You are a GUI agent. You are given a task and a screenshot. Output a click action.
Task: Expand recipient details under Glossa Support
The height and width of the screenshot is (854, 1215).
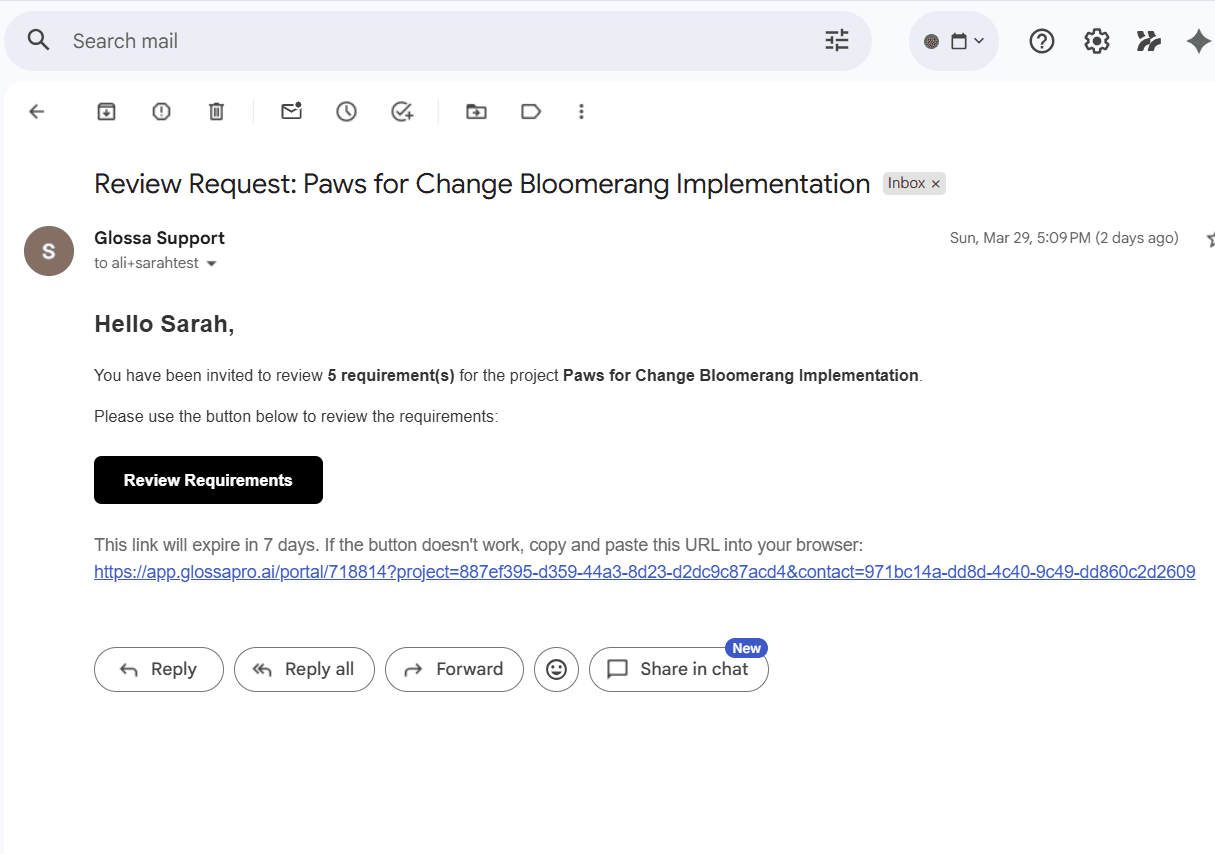(x=211, y=263)
